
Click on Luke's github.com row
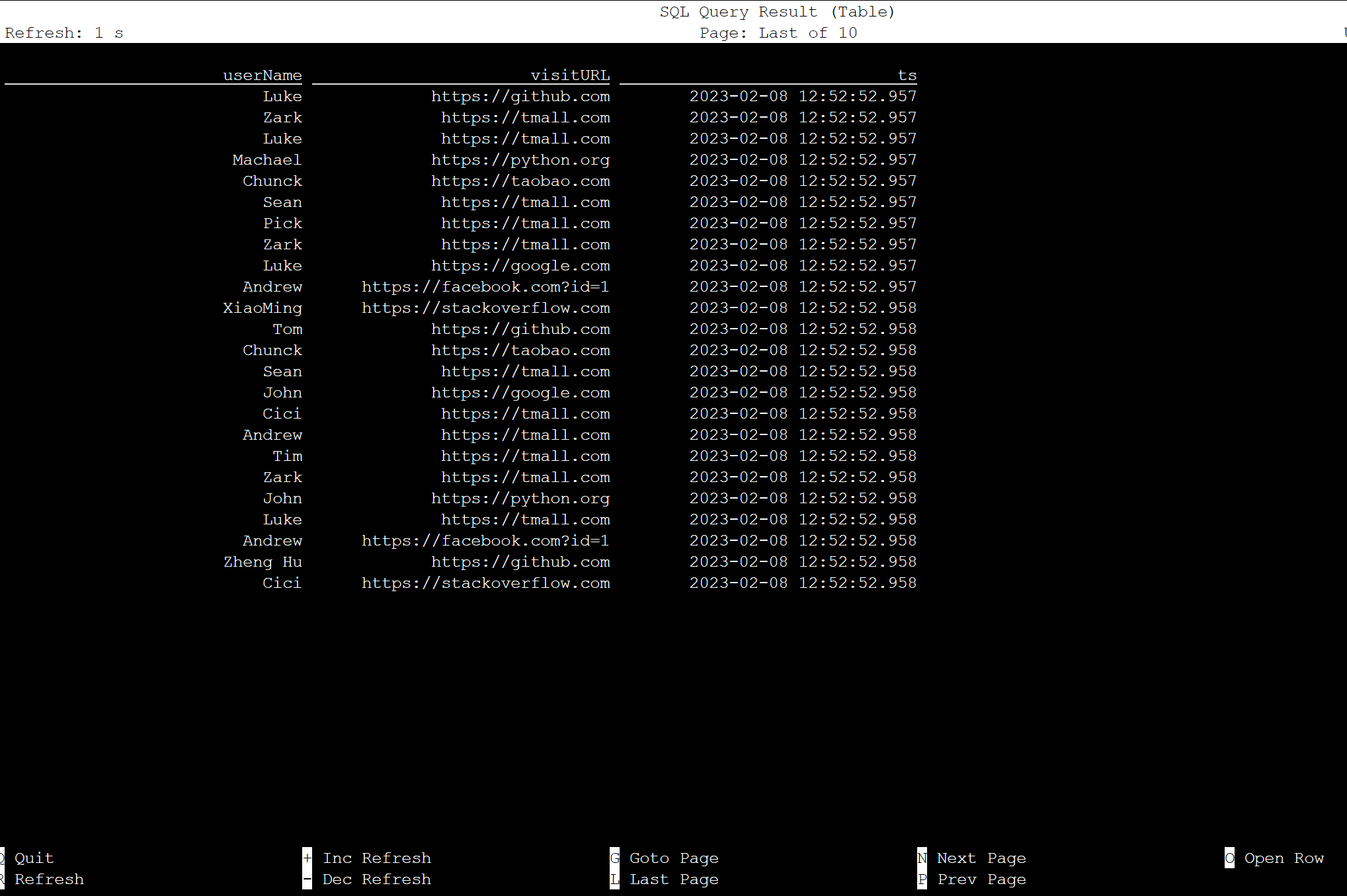[460, 96]
